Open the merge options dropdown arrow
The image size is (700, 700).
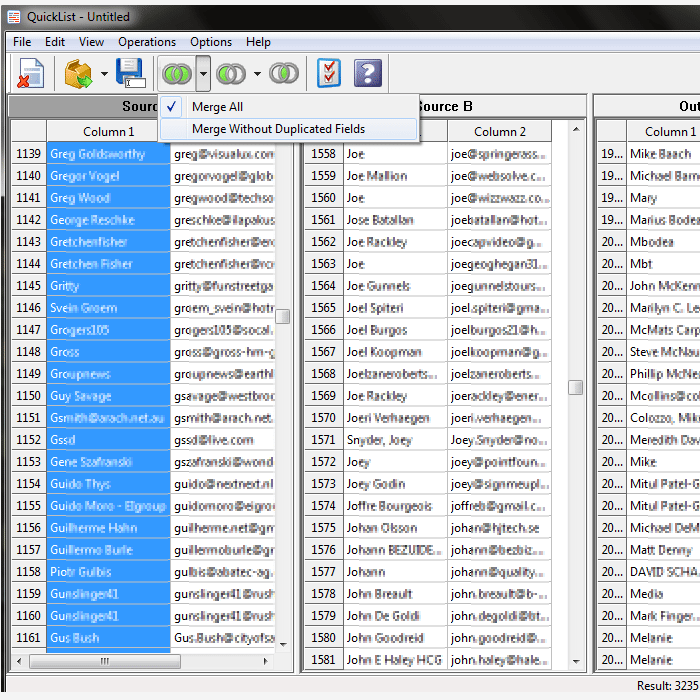pos(203,74)
